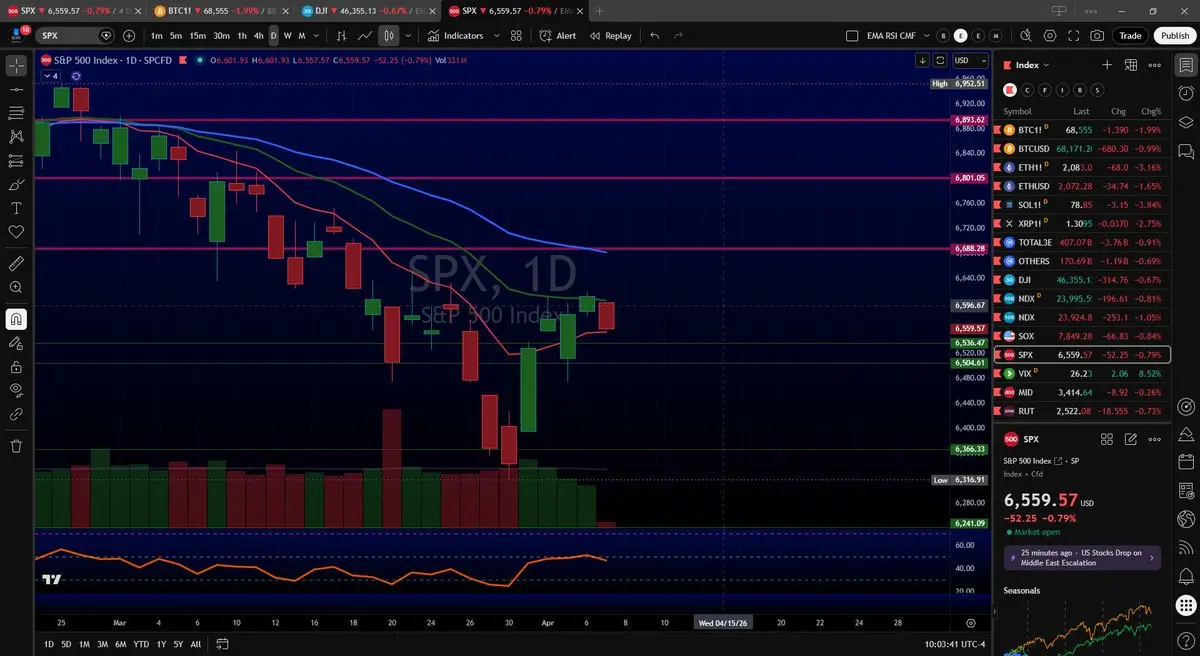Open time axis settings gear icon
Image resolution: width=1200 pixels, height=656 pixels.
[x=970, y=622]
